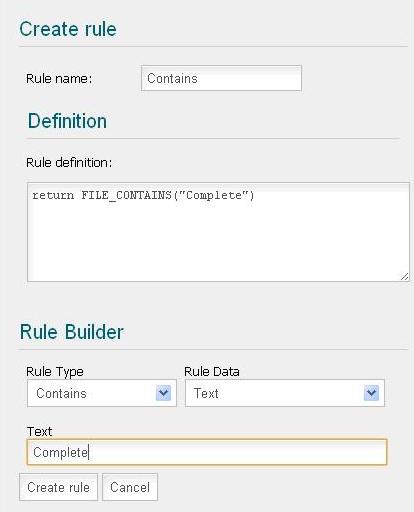Screen dimensions: 414x512
Task: Click the "Text" label above the input
Action: pos(39,431)
